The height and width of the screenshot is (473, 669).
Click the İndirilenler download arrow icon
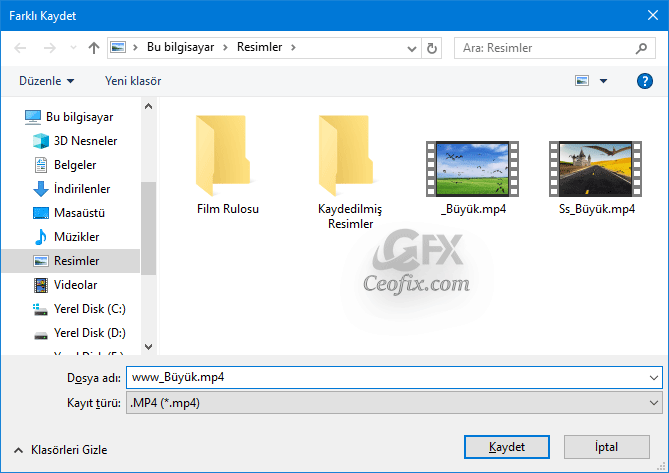pos(41,189)
